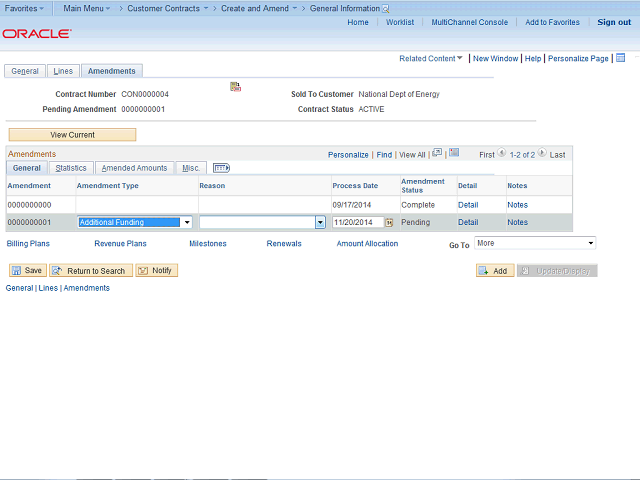The image size is (640, 480).
Task: Open Detail link for amendment 0000000001
Action: pos(468,222)
